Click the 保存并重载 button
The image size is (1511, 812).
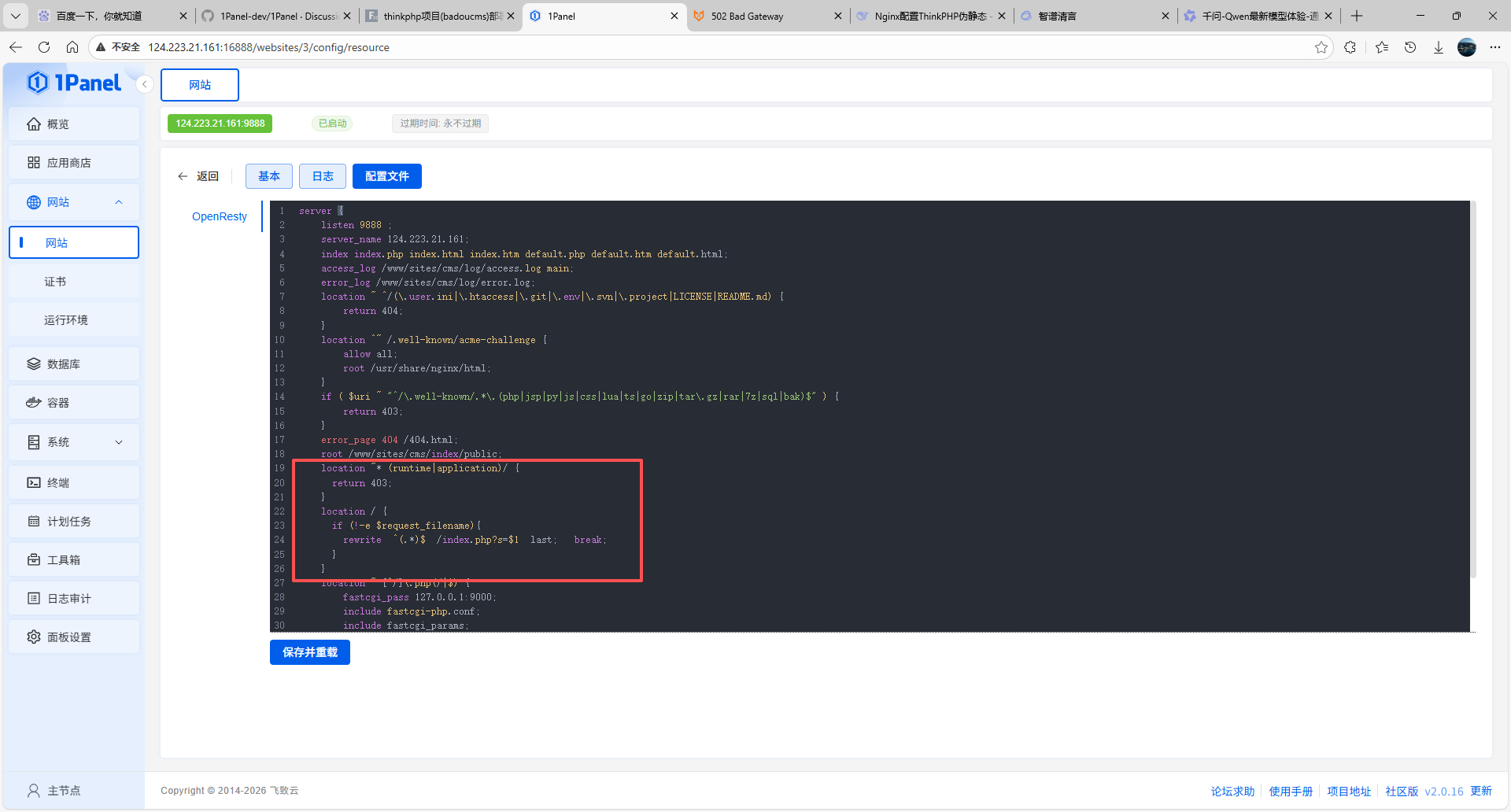click(310, 652)
